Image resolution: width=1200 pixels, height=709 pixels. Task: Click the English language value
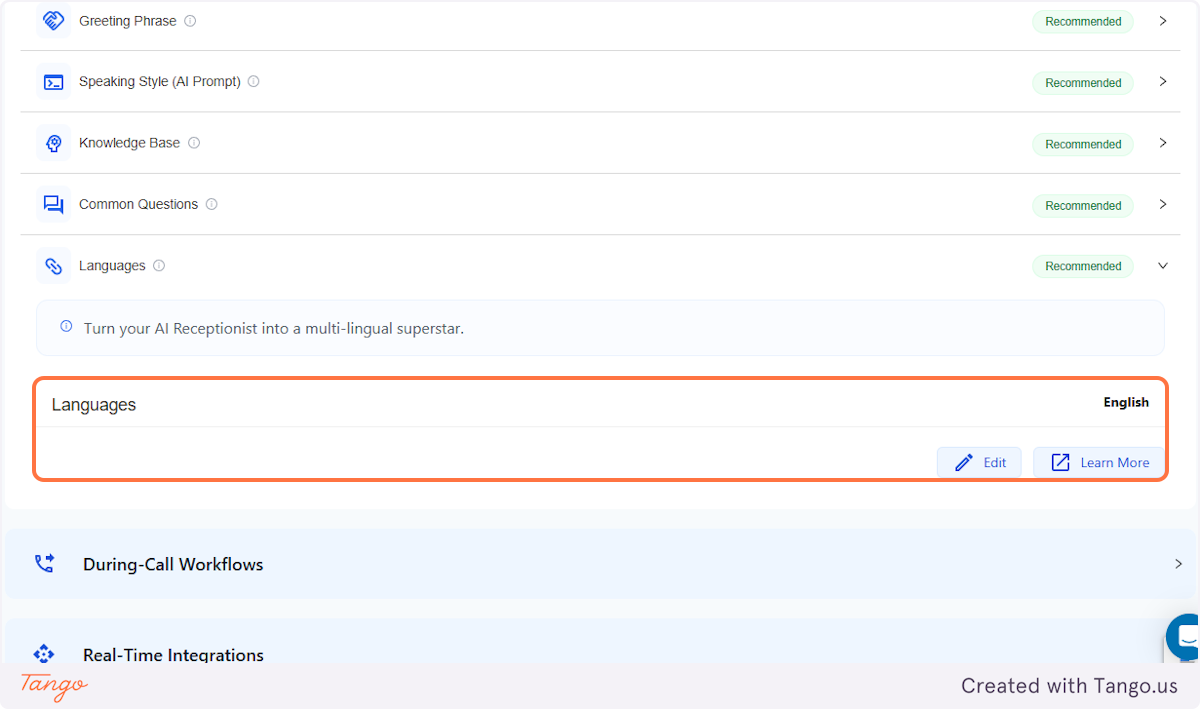(x=1126, y=402)
